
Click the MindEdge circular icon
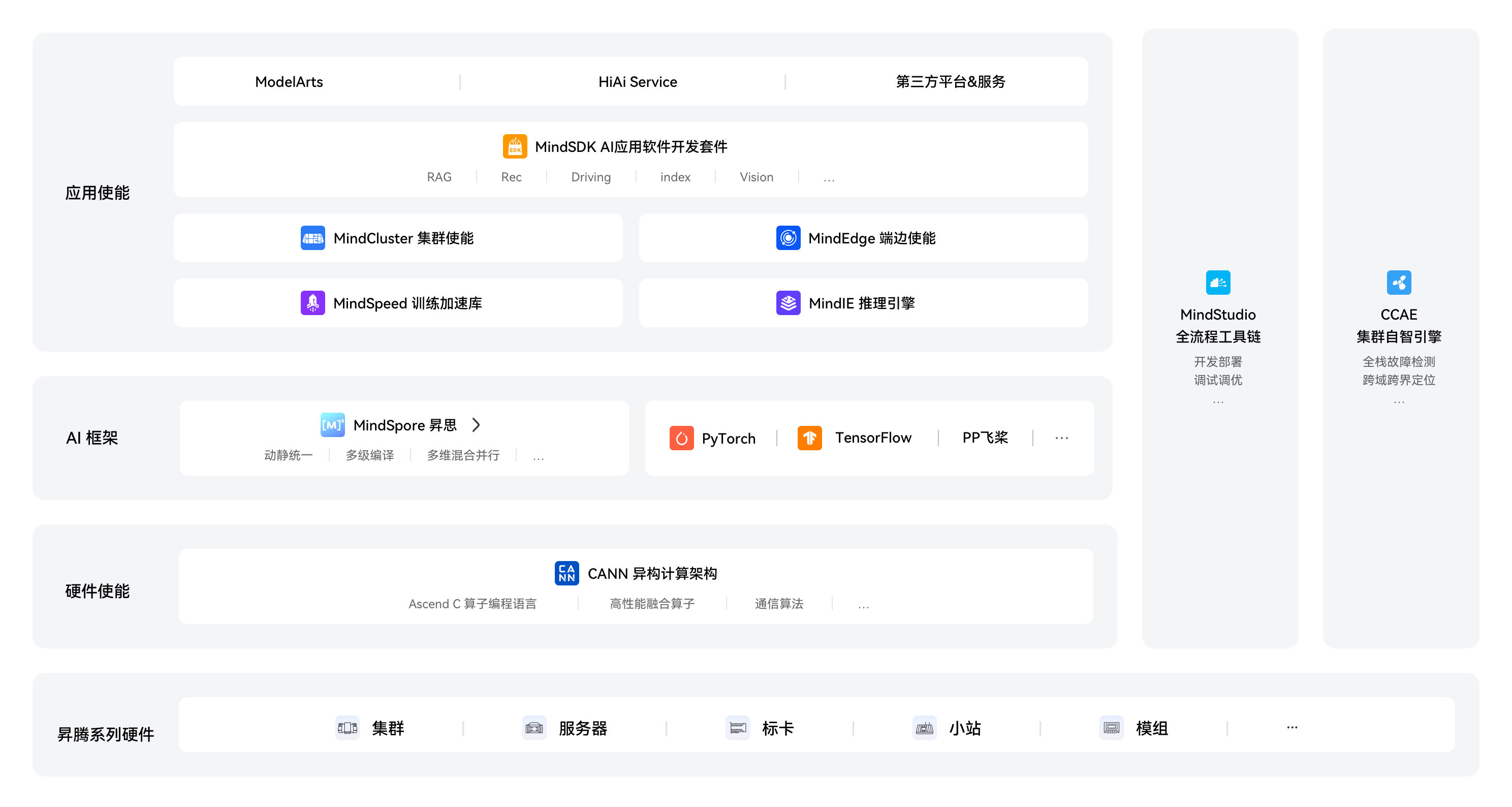(x=789, y=238)
